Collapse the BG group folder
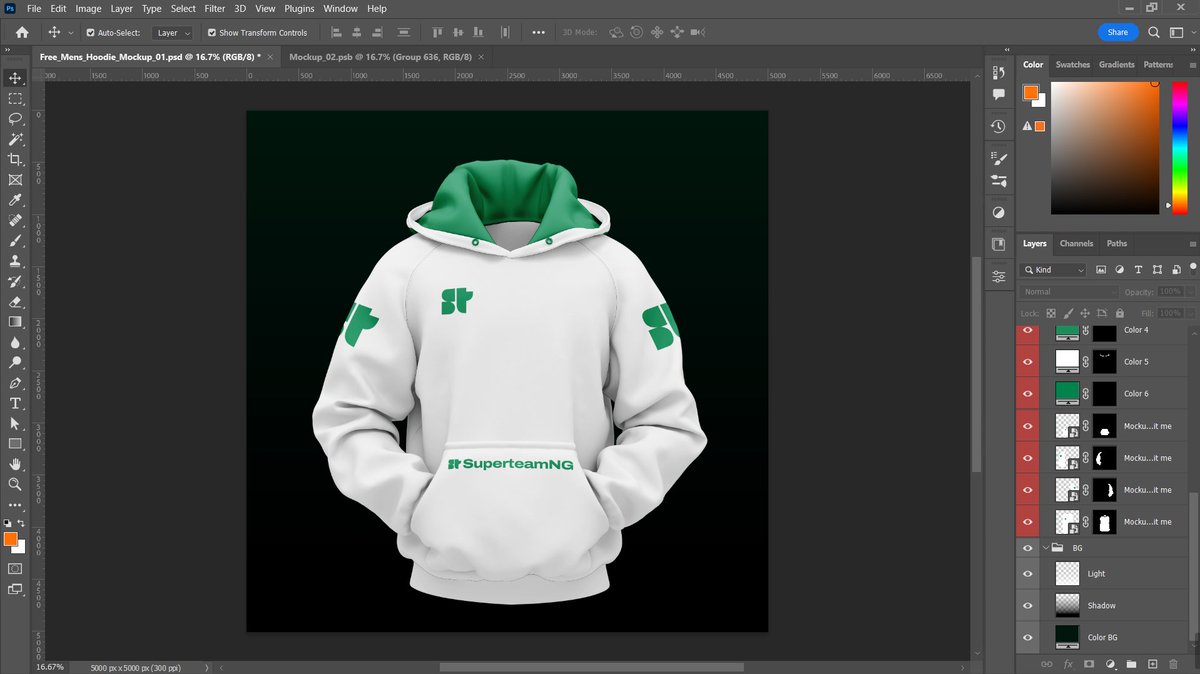Image resolution: width=1200 pixels, height=674 pixels. [x=1047, y=548]
